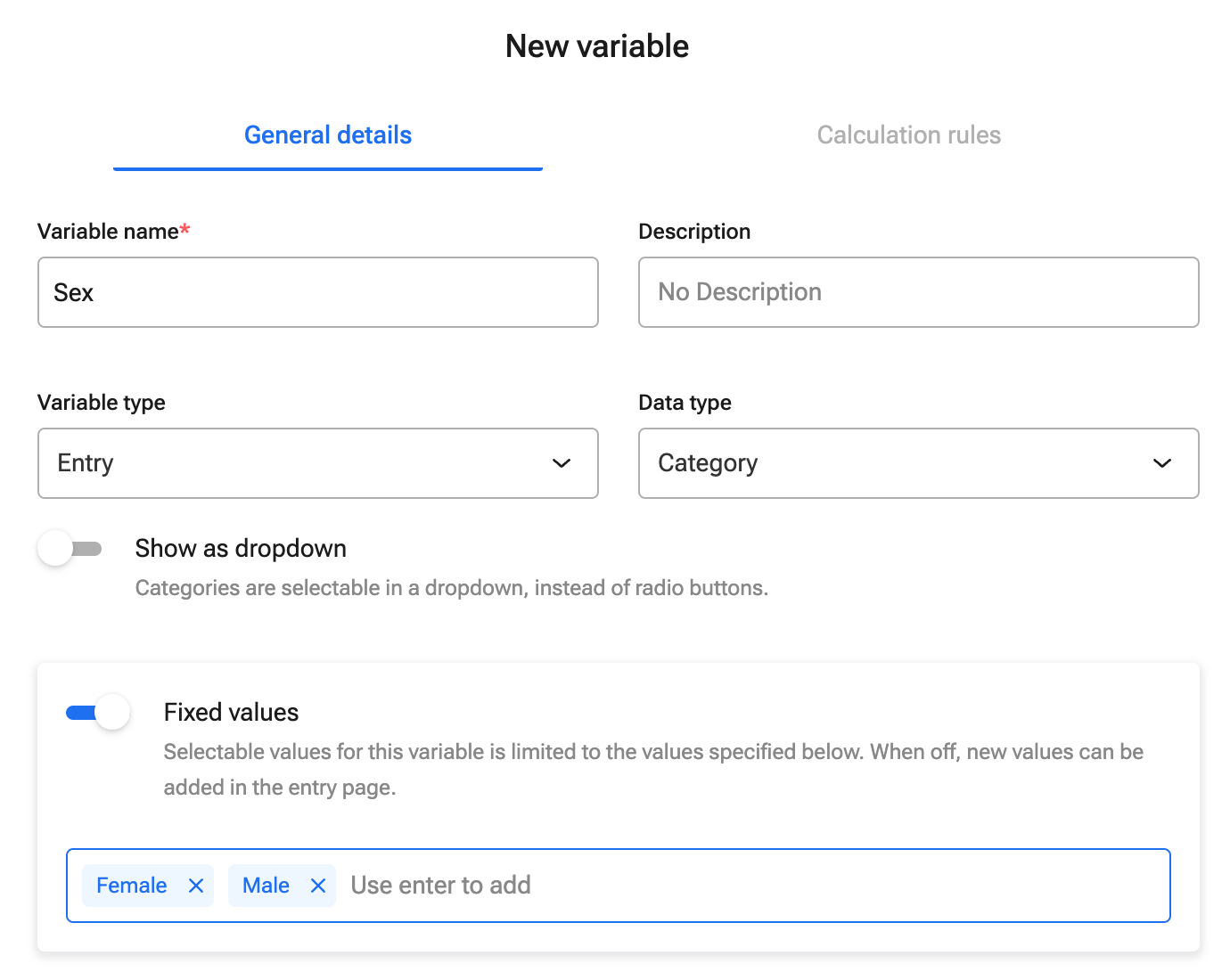This screenshot has width=1230, height=980.
Task: Select the Male value chip
Action: pos(265,885)
